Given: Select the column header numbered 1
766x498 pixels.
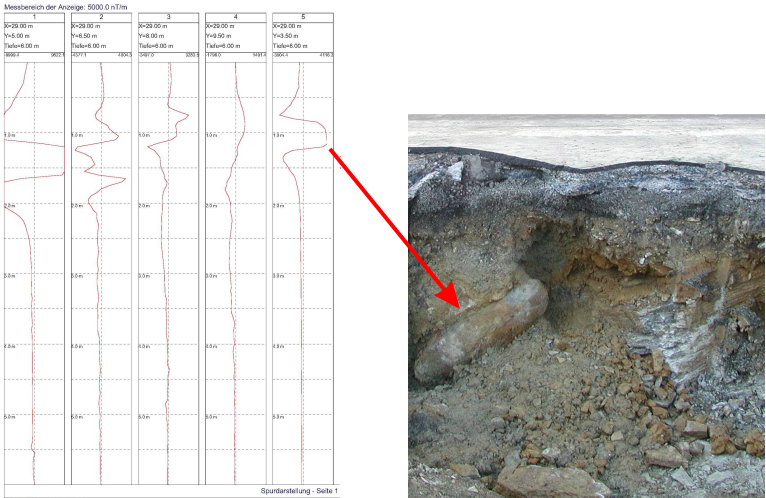Looking at the screenshot, I should (34, 17).
